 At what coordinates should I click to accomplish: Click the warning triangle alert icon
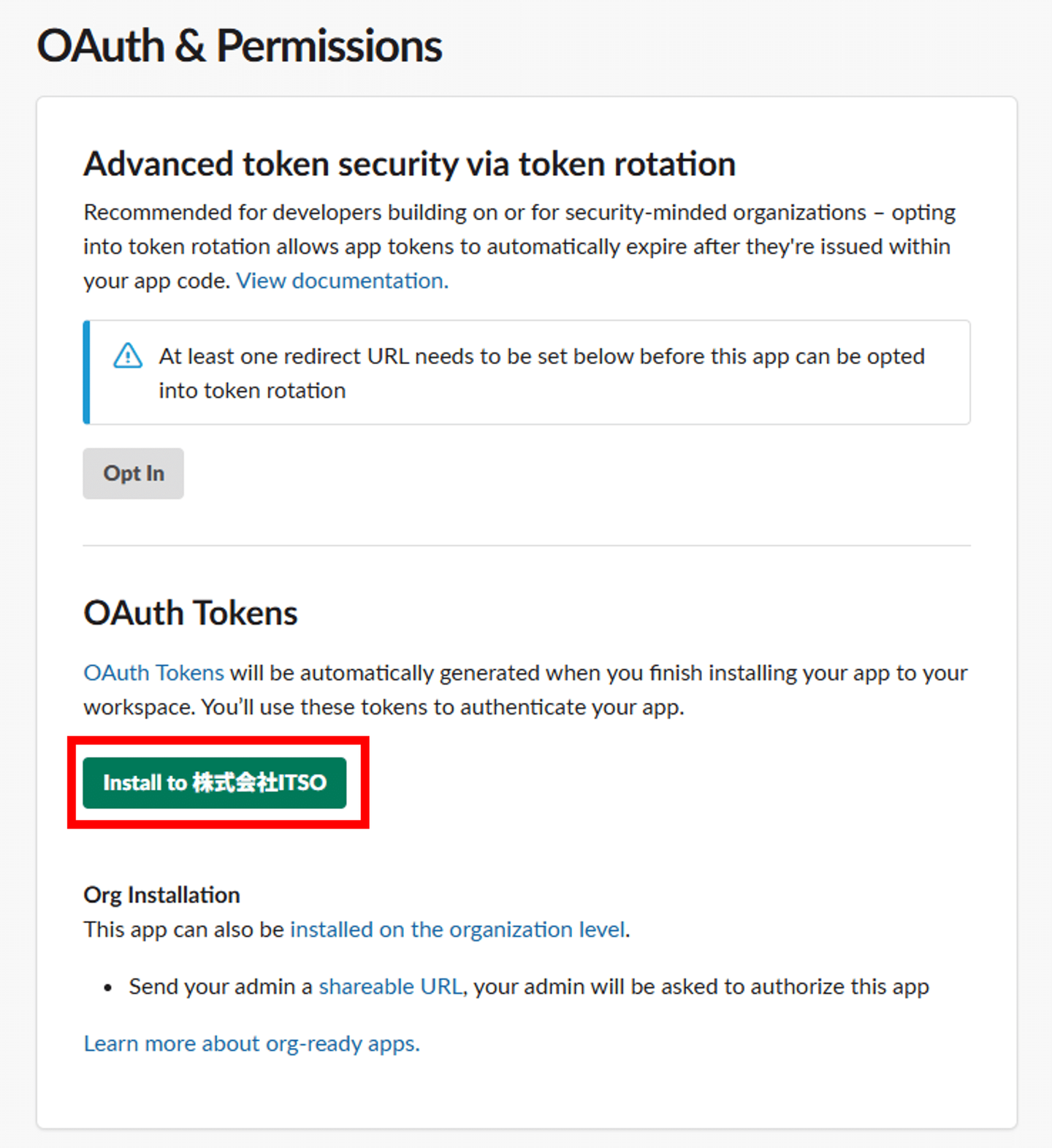128,356
